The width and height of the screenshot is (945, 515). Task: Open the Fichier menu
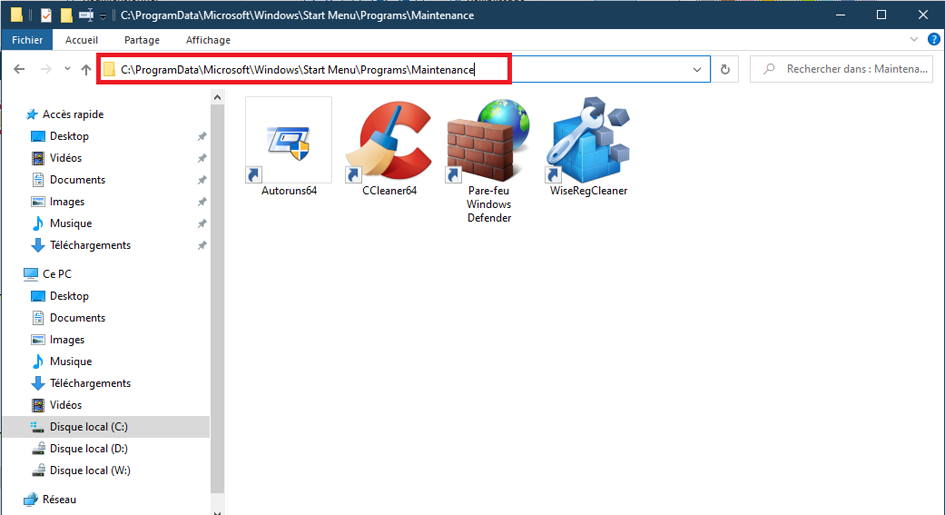point(27,40)
